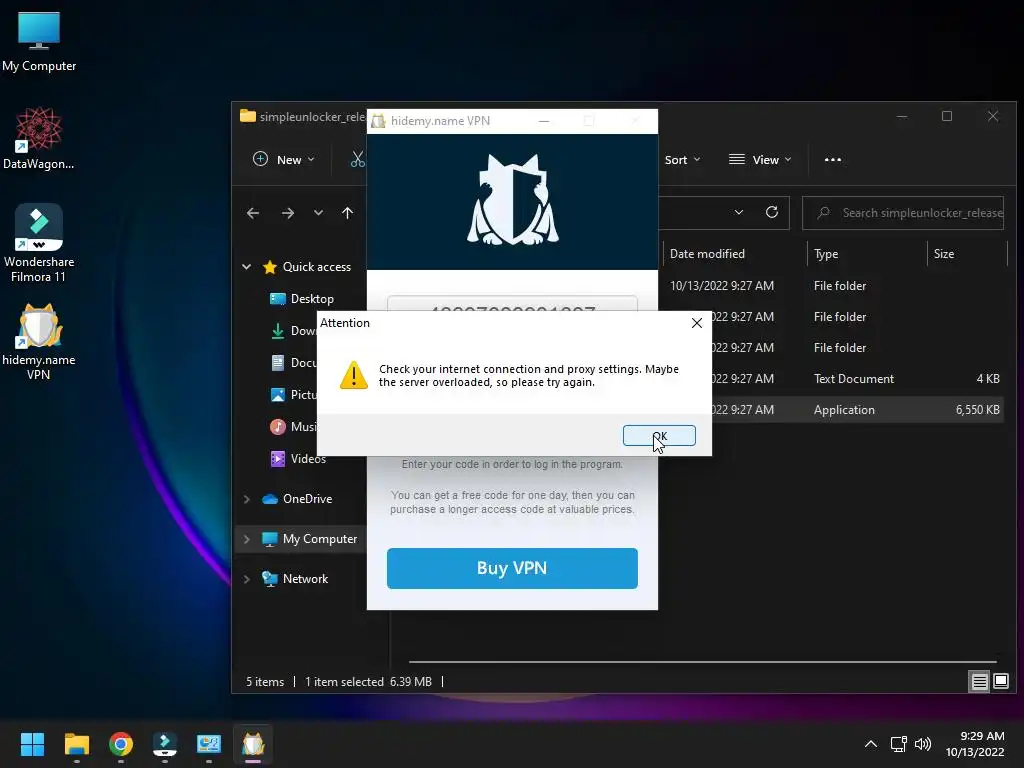Open the See more ellipsis menu
Image resolution: width=1024 pixels, height=768 pixels.
pos(833,159)
